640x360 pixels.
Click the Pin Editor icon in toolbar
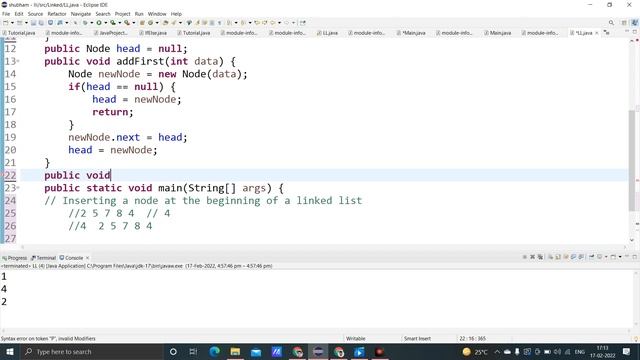pyautogui.click(x=303, y=23)
